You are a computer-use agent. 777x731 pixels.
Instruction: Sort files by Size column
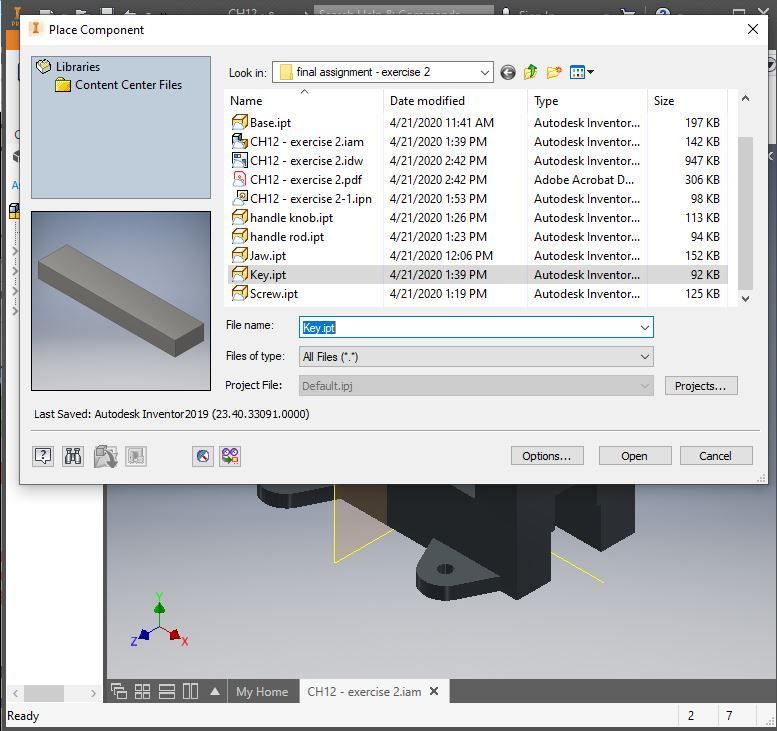[687, 101]
